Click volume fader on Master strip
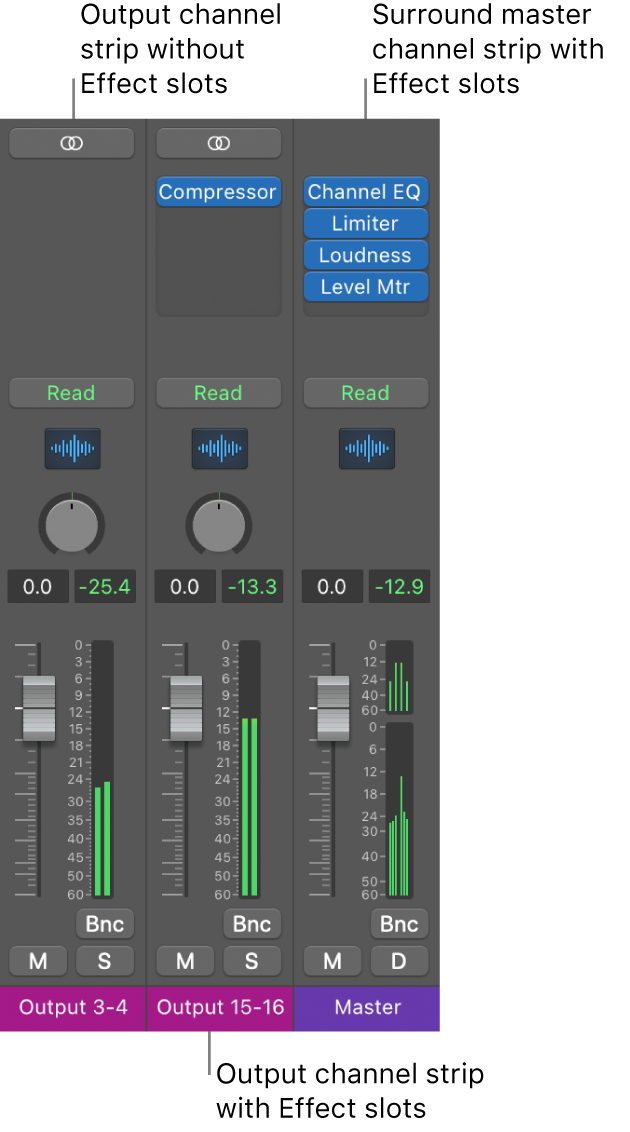This screenshot has height=1132, width=630. point(333,708)
